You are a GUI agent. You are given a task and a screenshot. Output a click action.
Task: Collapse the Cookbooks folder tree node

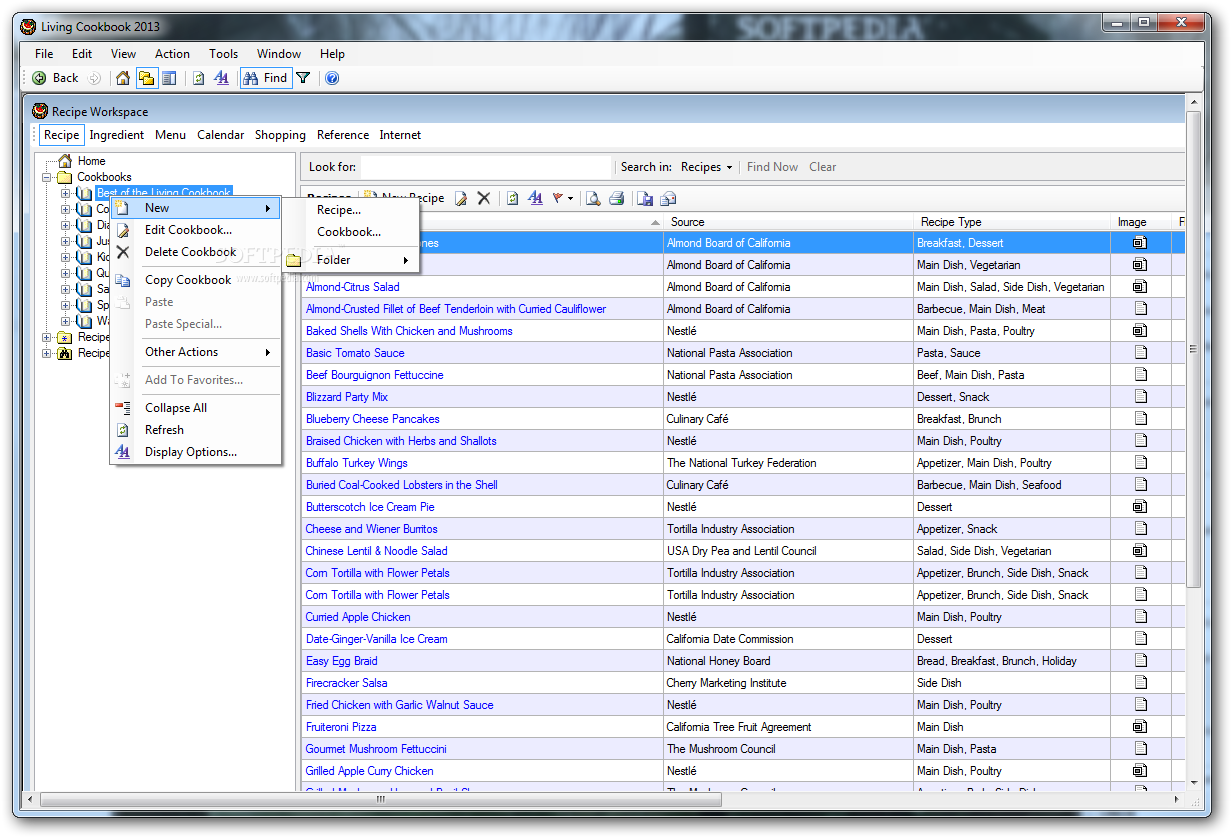[x=47, y=177]
